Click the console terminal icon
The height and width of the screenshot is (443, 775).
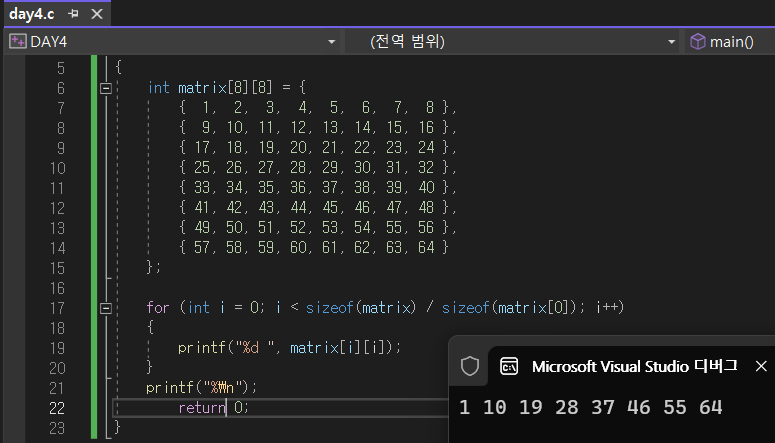click(509, 366)
